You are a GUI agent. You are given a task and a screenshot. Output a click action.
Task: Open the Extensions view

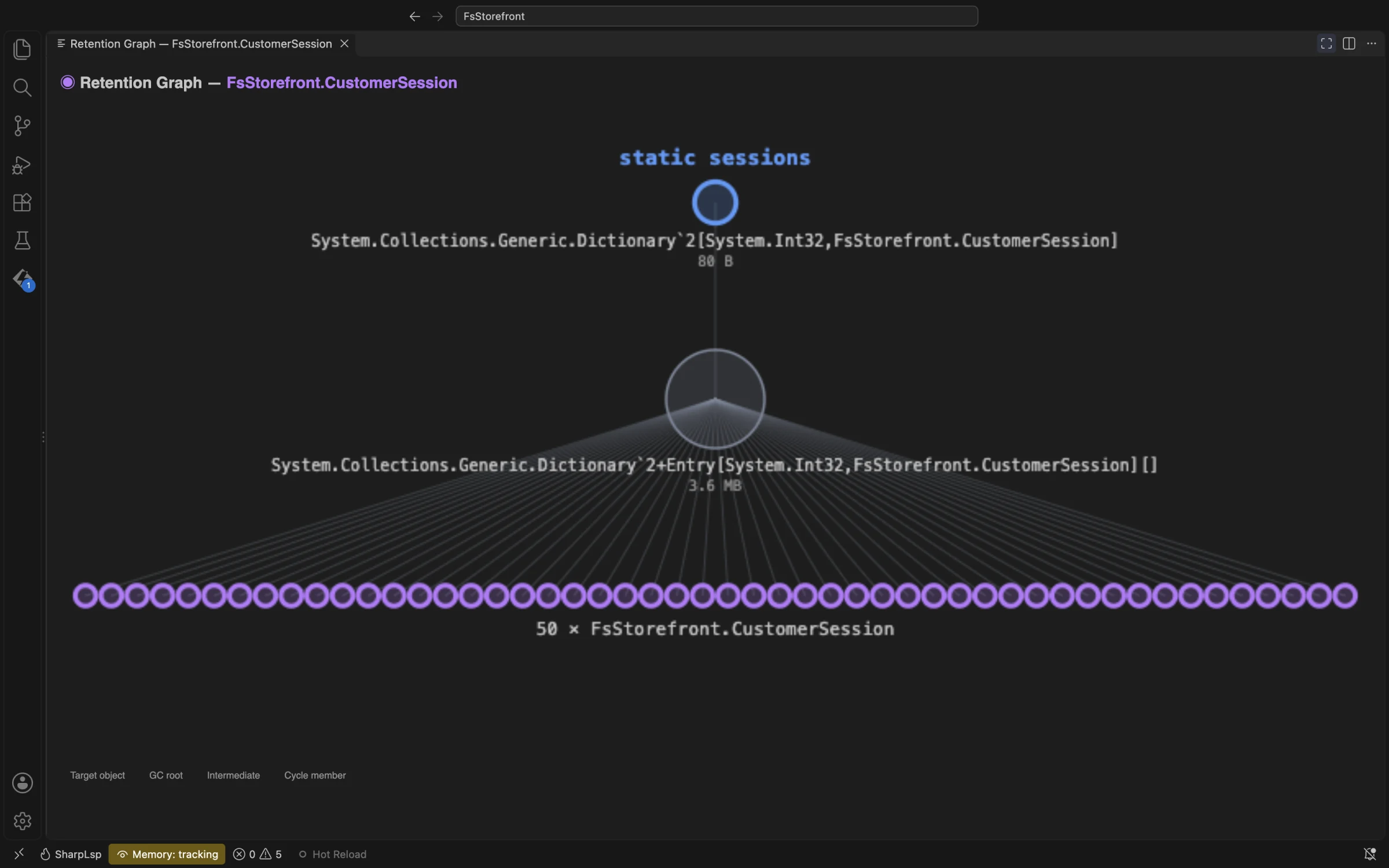22,203
